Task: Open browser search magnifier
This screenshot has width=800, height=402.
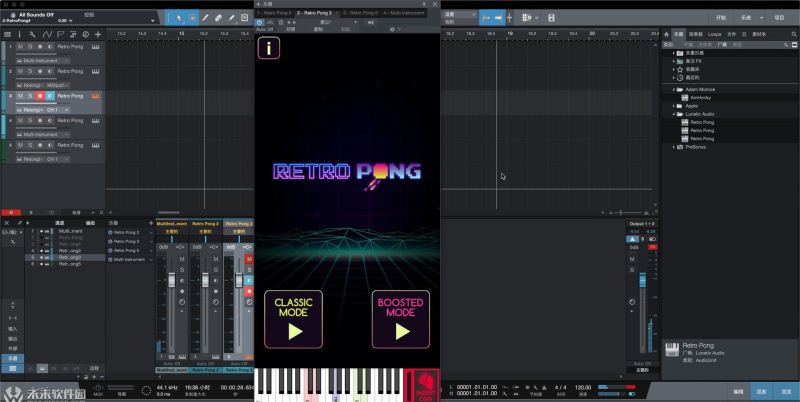Action: tap(794, 34)
